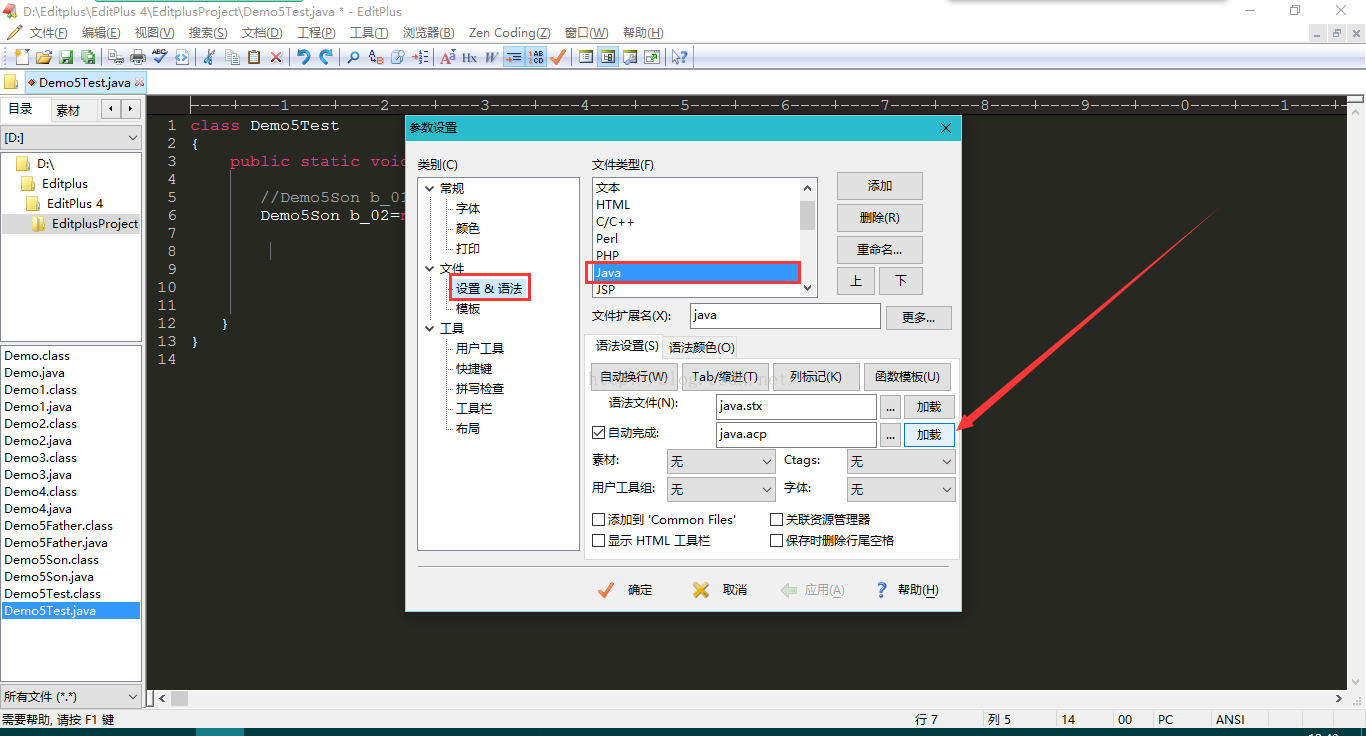Click the 函数模板(U) button
The height and width of the screenshot is (736, 1366).
pos(907,377)
